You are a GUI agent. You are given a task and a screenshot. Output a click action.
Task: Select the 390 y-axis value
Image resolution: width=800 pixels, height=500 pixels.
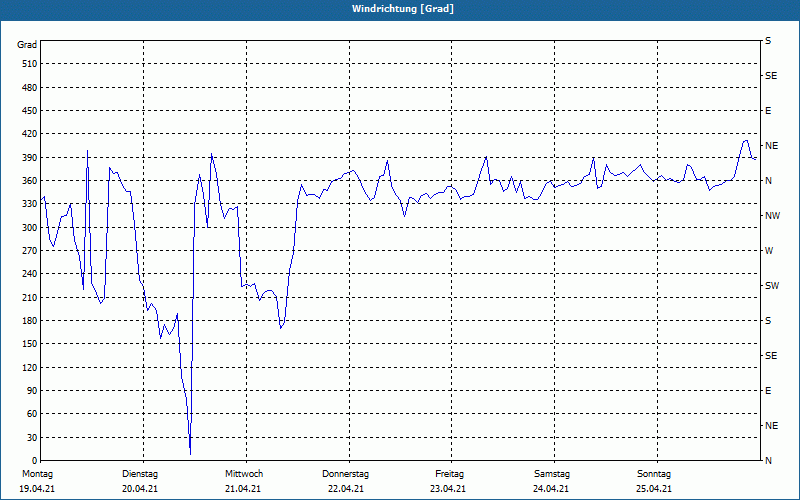(x=30, y=157)
